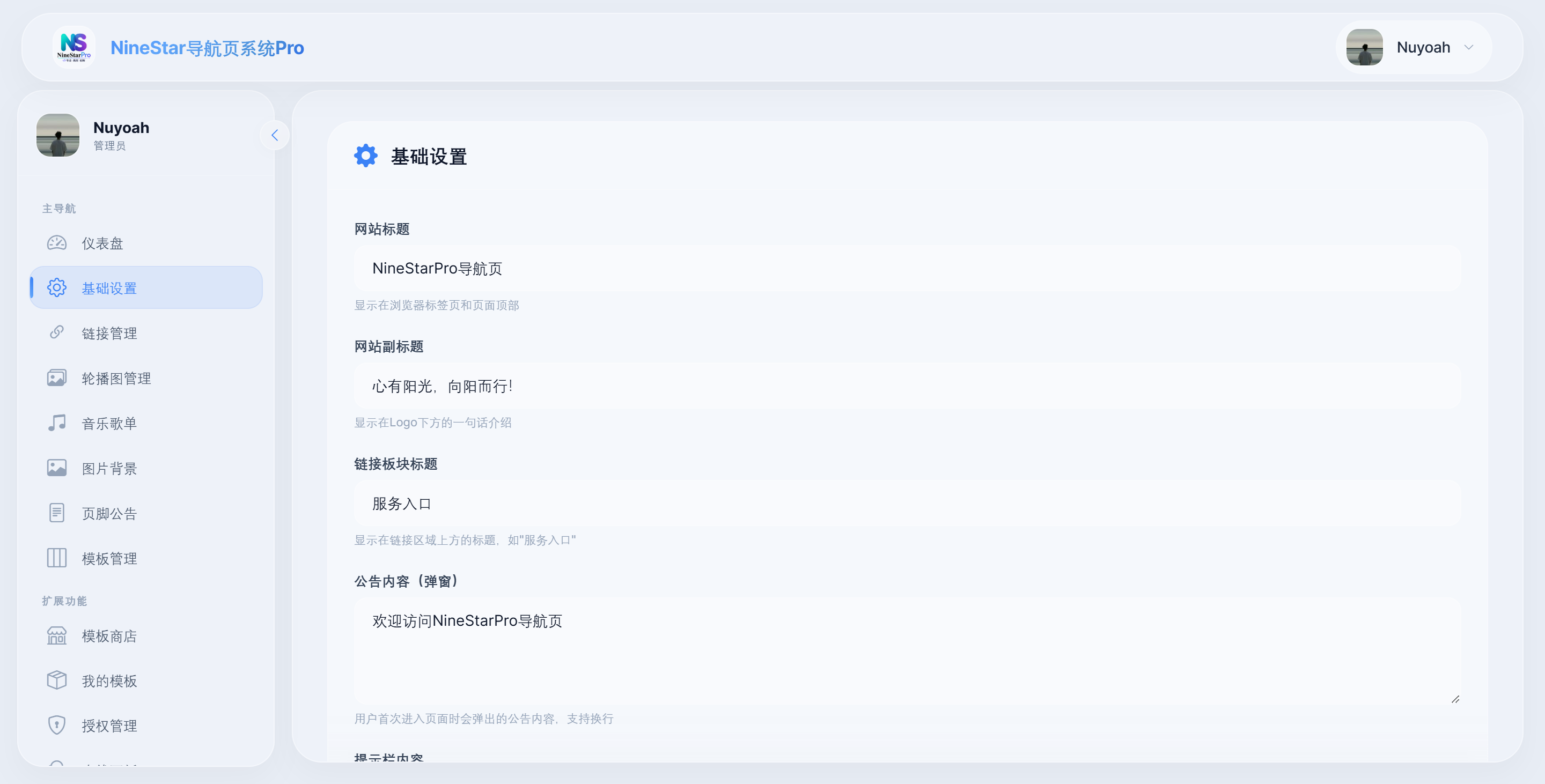Focus the 链接板块标题 input field
The height and width of the screenshot is (784, 1545).
(x=908, y=503)
